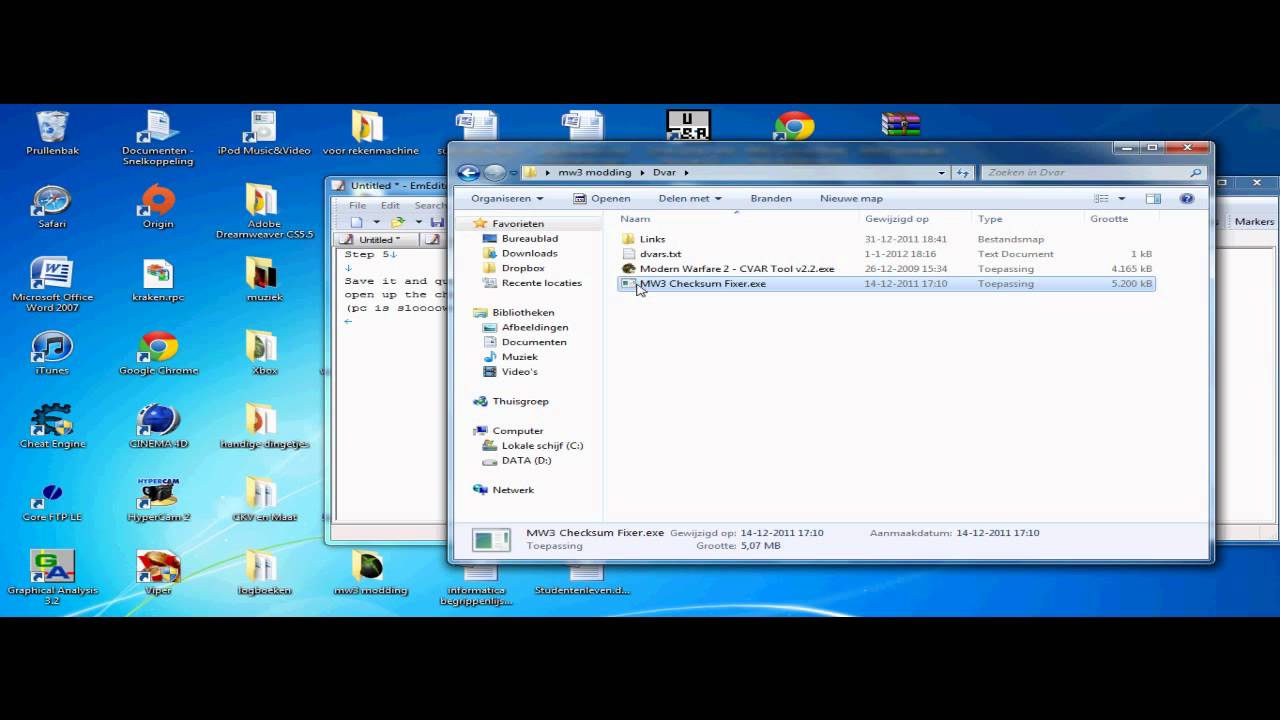Viewport: 1280px width, 720px height.
Task: Select 'mw3 modding' in the address breadcrumb
Action: 594,172
